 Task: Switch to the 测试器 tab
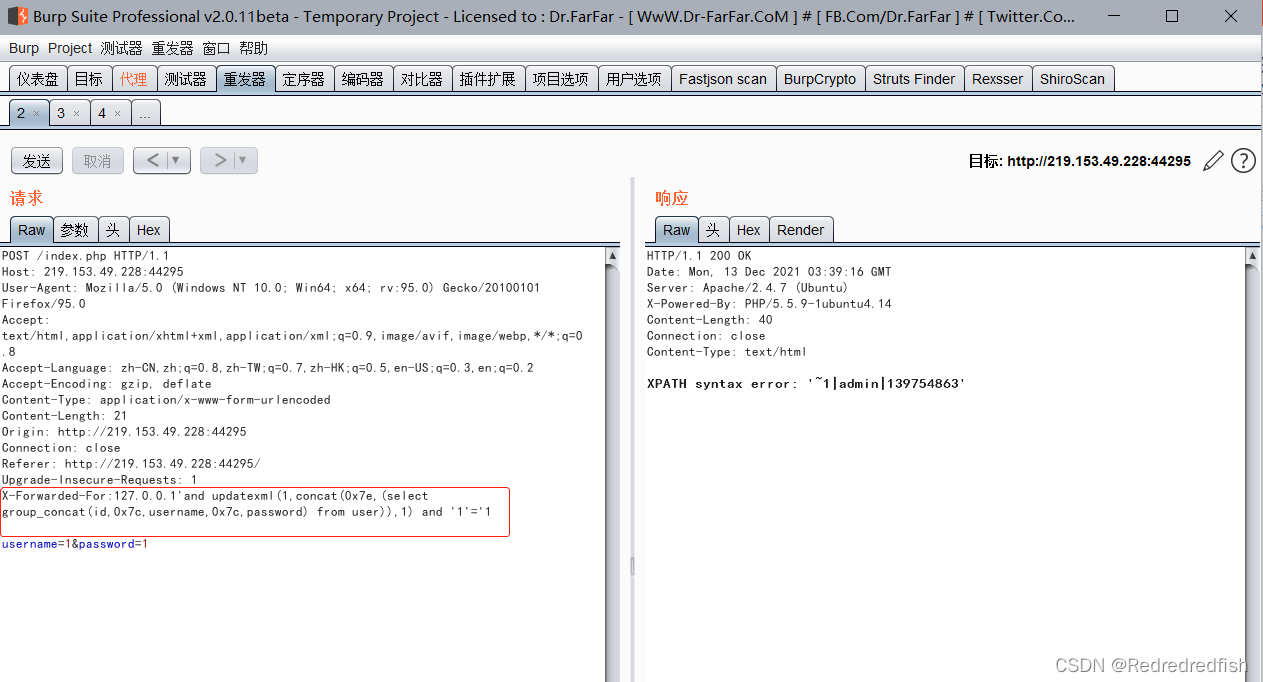[x=186, y=79]
